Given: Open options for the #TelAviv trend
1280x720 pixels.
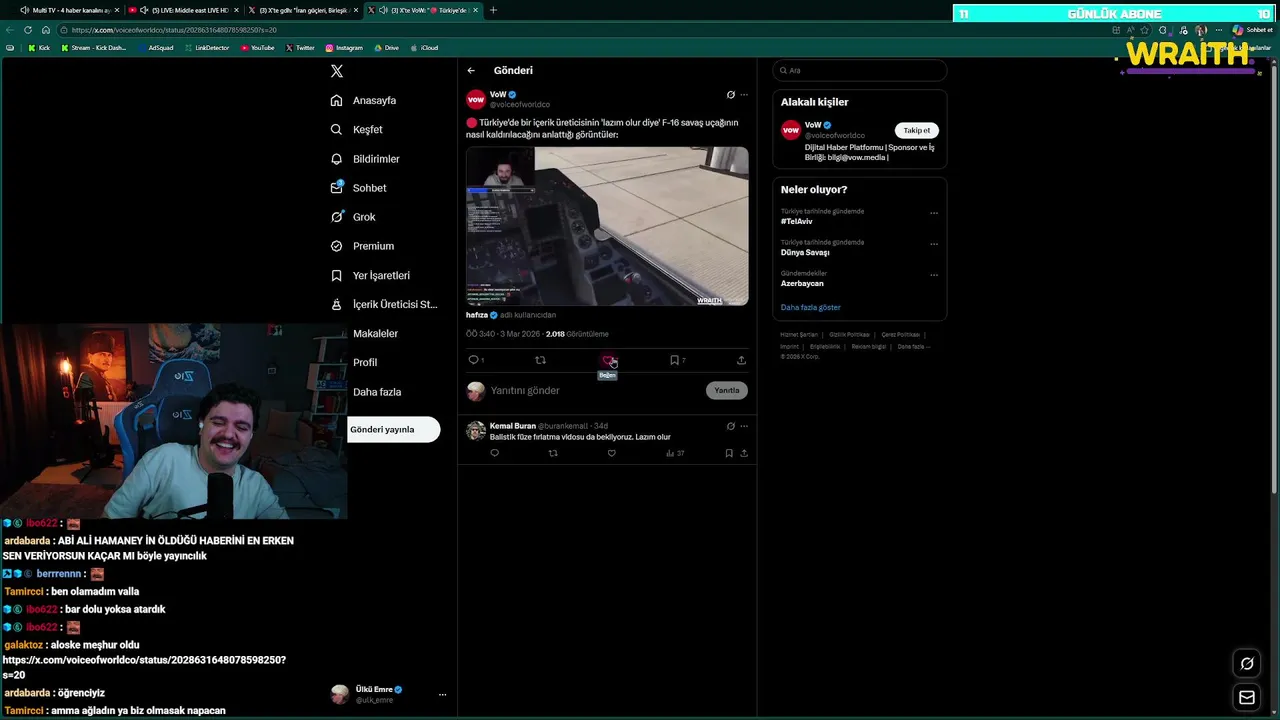Looking at the screenshot, I should pyautogui.click(x=934, y=213).
